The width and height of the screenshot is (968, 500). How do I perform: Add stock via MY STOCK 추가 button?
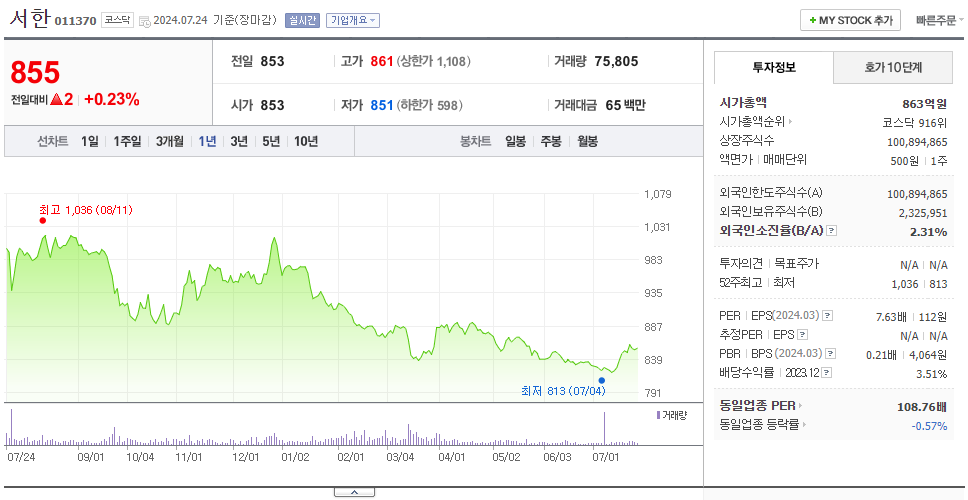click(851, 20)
